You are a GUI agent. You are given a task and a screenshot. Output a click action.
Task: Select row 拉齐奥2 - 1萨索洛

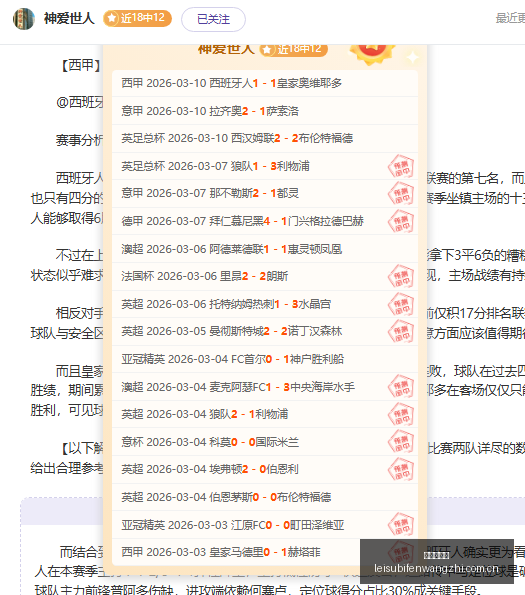(x=265, y=111)
